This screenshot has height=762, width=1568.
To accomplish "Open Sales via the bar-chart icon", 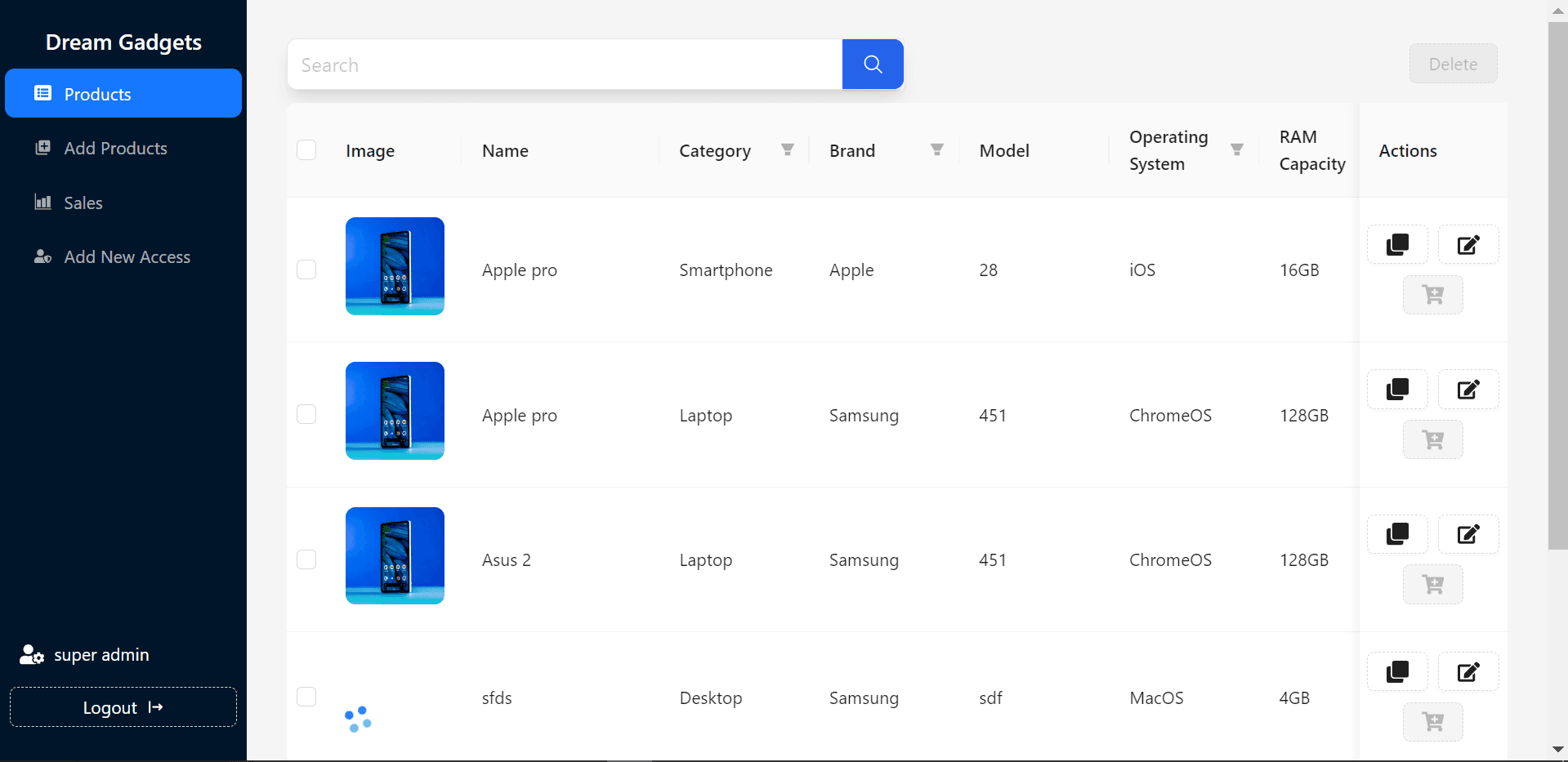I will click(x=42, y=203).
